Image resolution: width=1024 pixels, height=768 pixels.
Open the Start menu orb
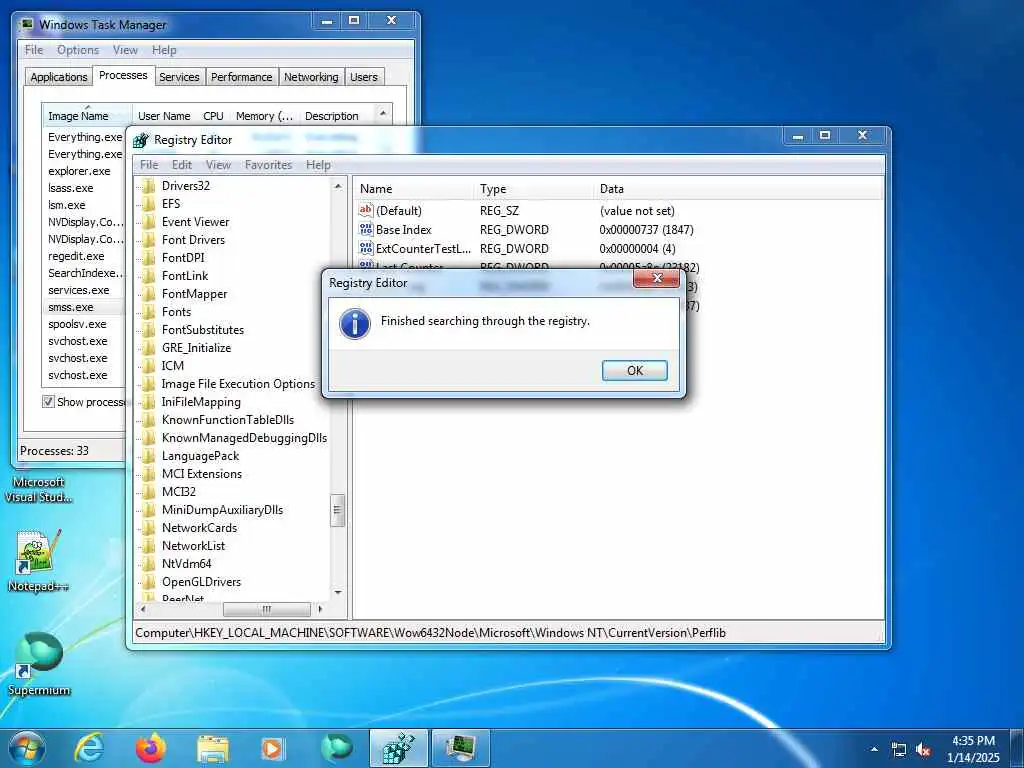click(x=25, y=748)
